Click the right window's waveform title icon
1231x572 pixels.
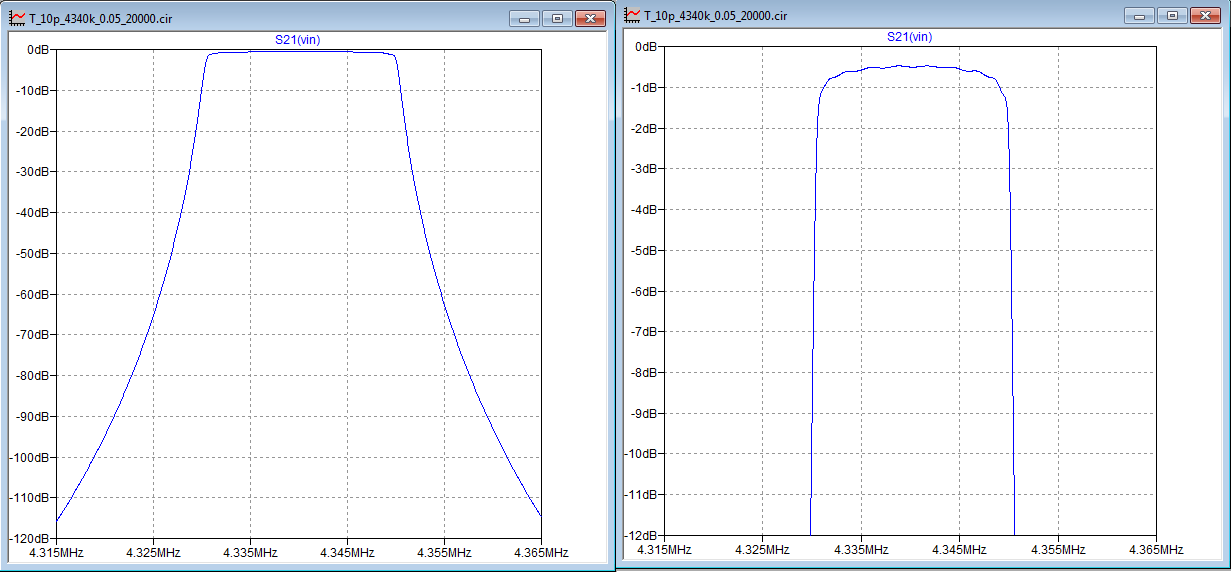click(632, 15)
